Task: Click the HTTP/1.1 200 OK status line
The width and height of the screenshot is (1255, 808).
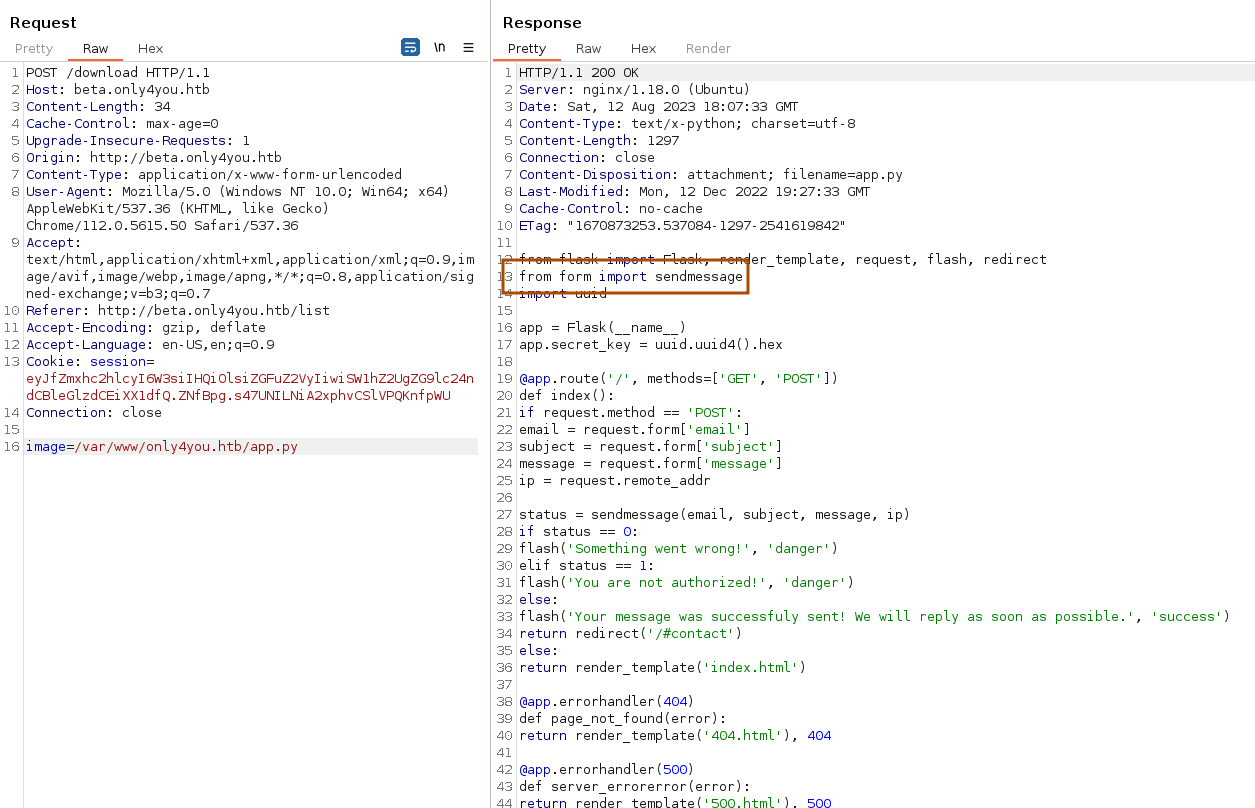Action: (578, 73)
